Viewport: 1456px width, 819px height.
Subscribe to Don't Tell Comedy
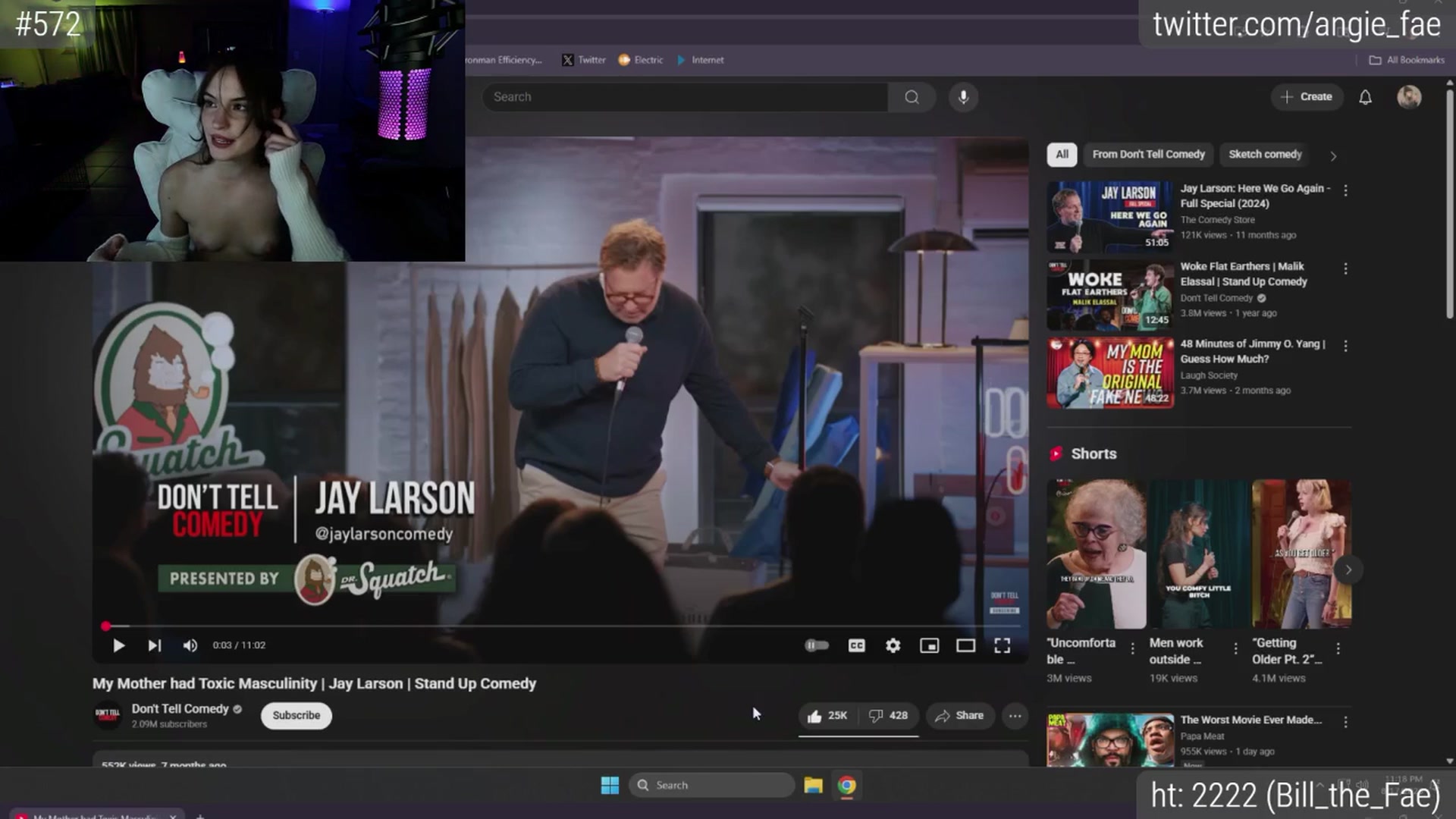296,715
